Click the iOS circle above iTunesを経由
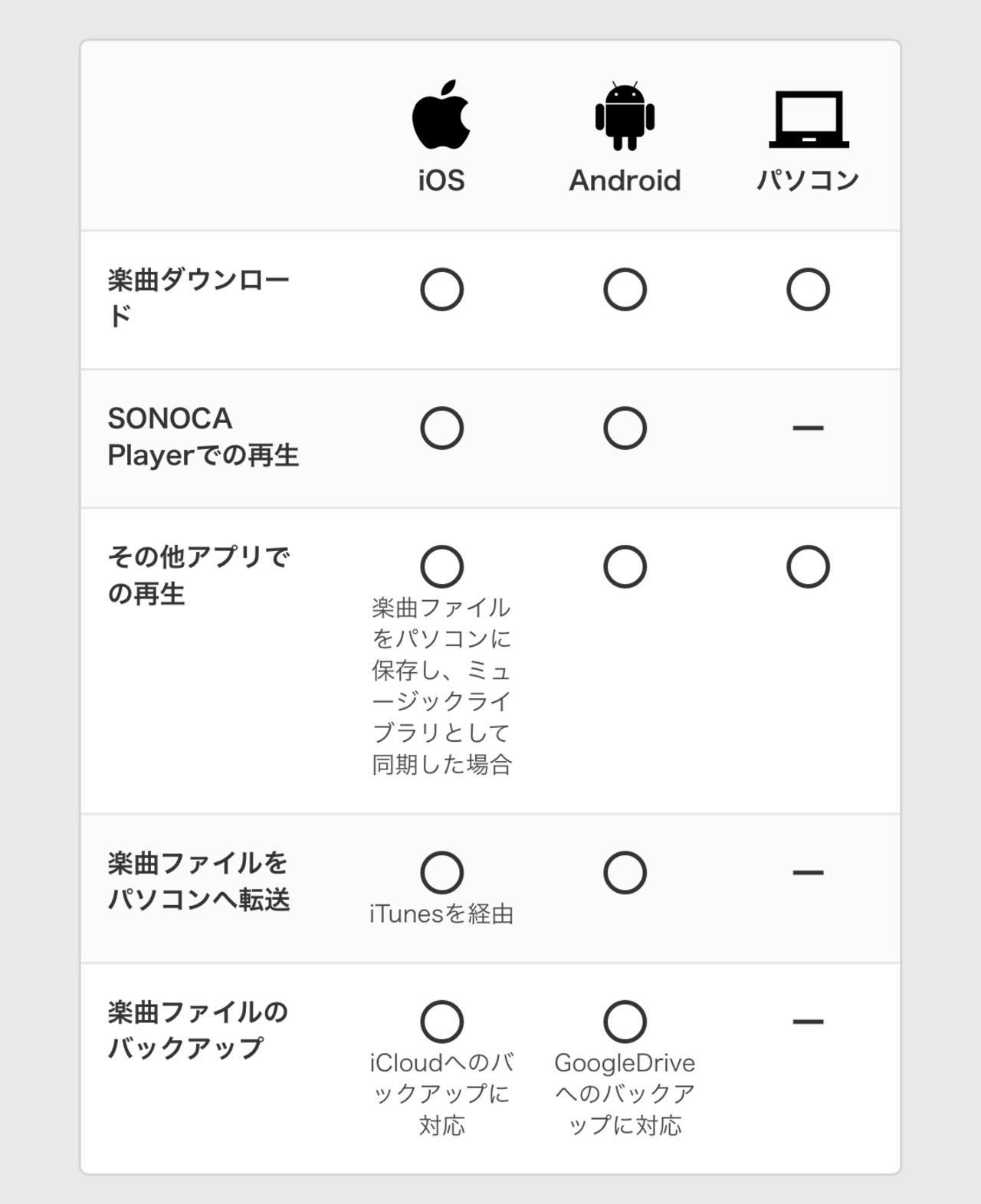 pos(442,873)
